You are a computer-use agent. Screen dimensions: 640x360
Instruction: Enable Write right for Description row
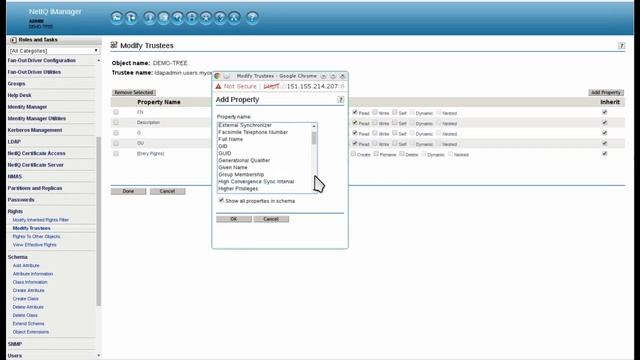pyautogui.click(x=375, y=122)
